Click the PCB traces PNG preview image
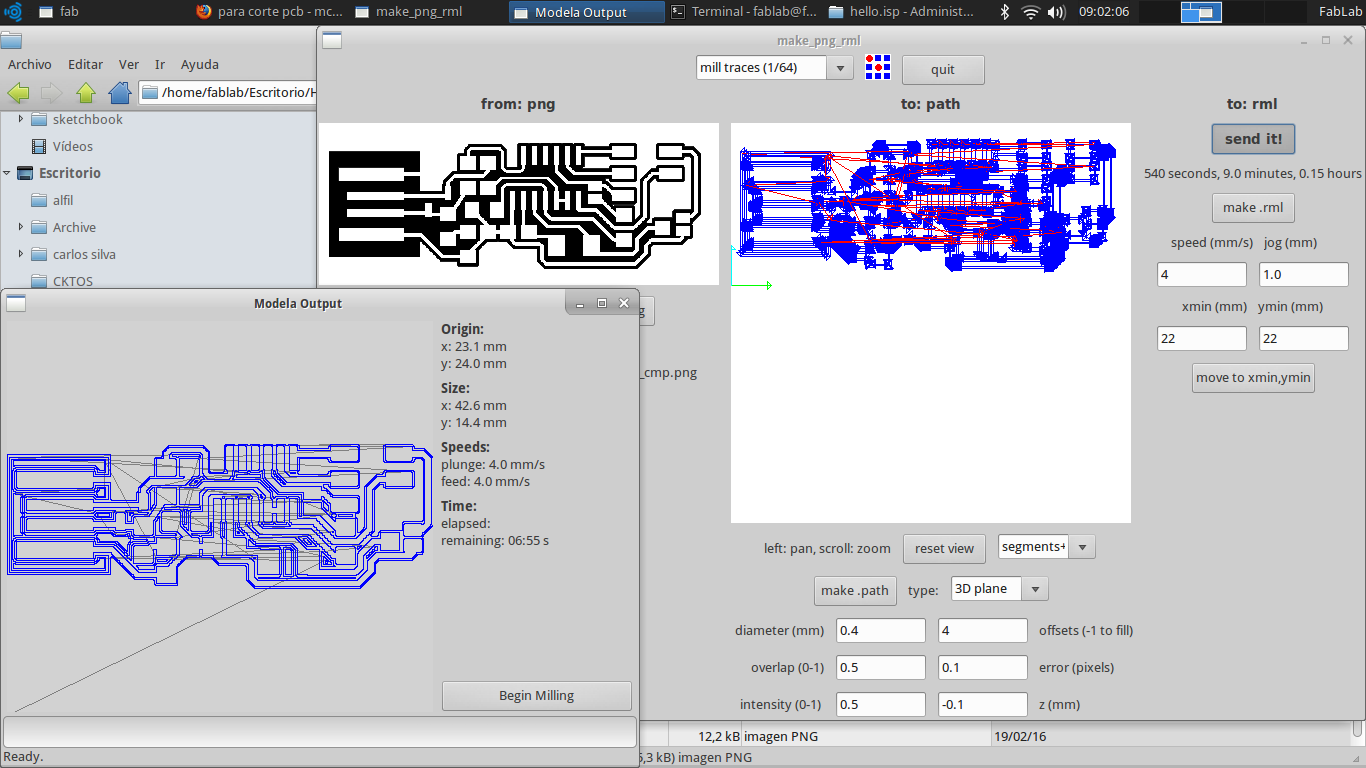 [x=518, y=204]
